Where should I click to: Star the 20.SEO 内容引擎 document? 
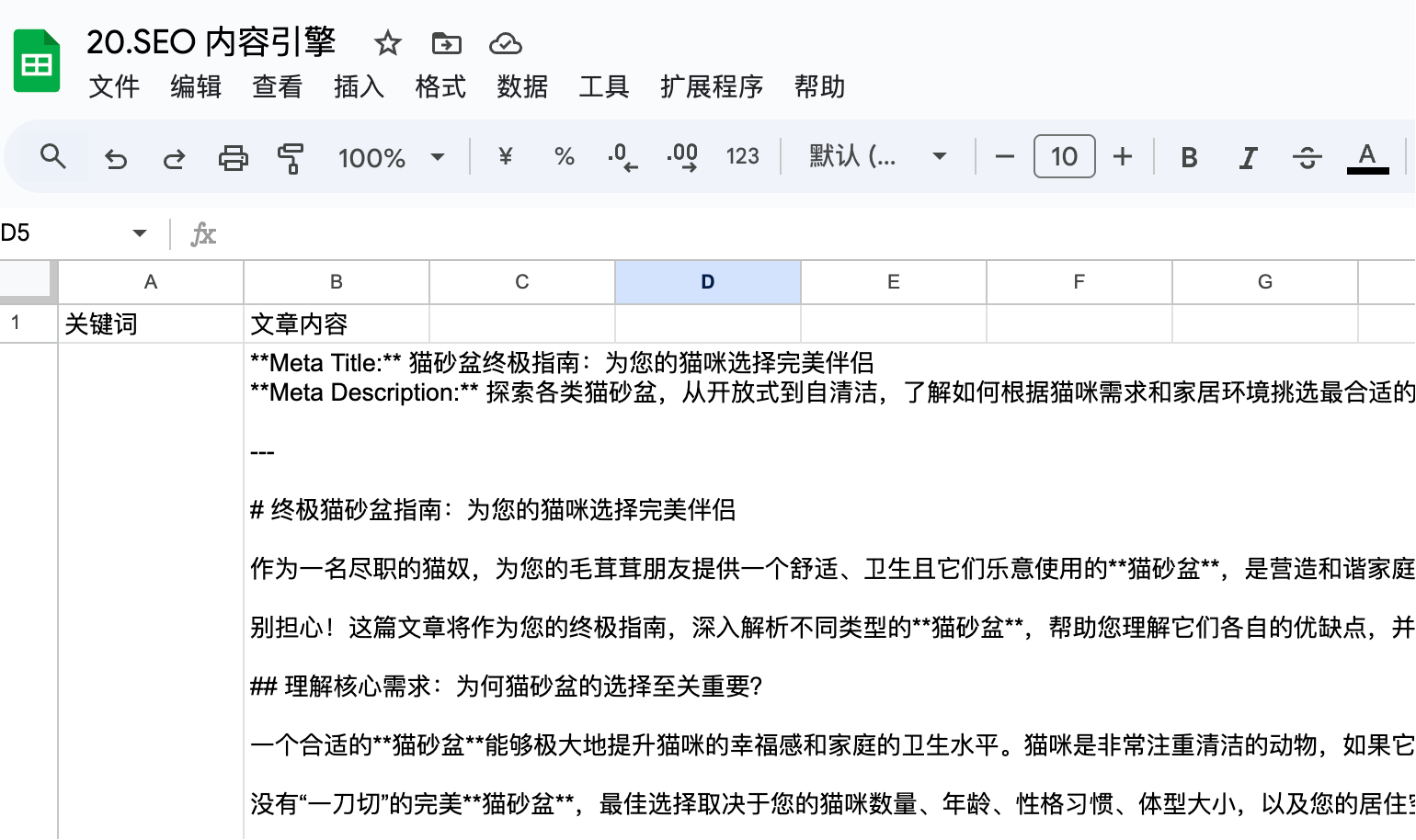click(388, 43)
